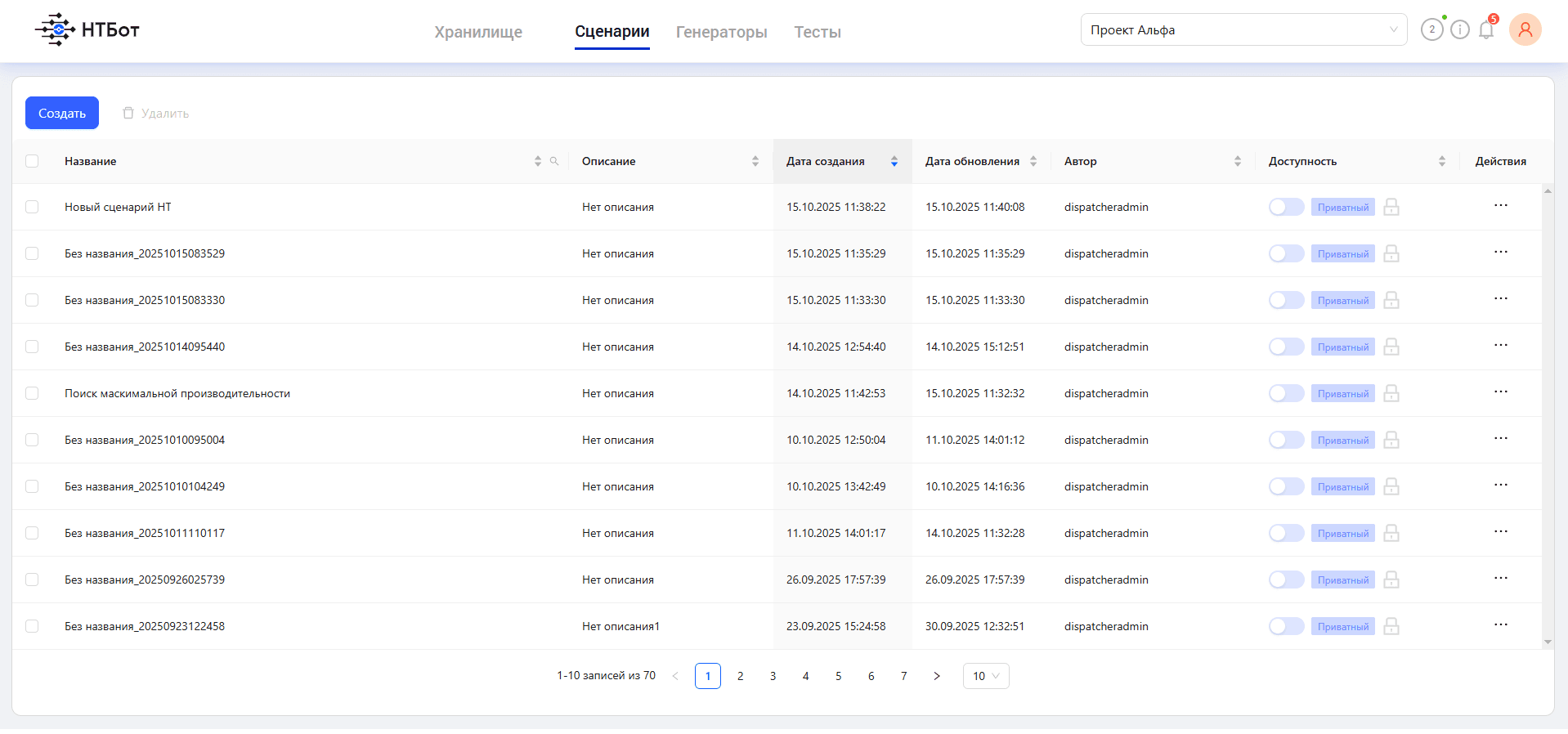The height and width of the screenshot is (734, 1568).
Task: Switch to the Хранилище tab
Action: (x=478, y=32)
